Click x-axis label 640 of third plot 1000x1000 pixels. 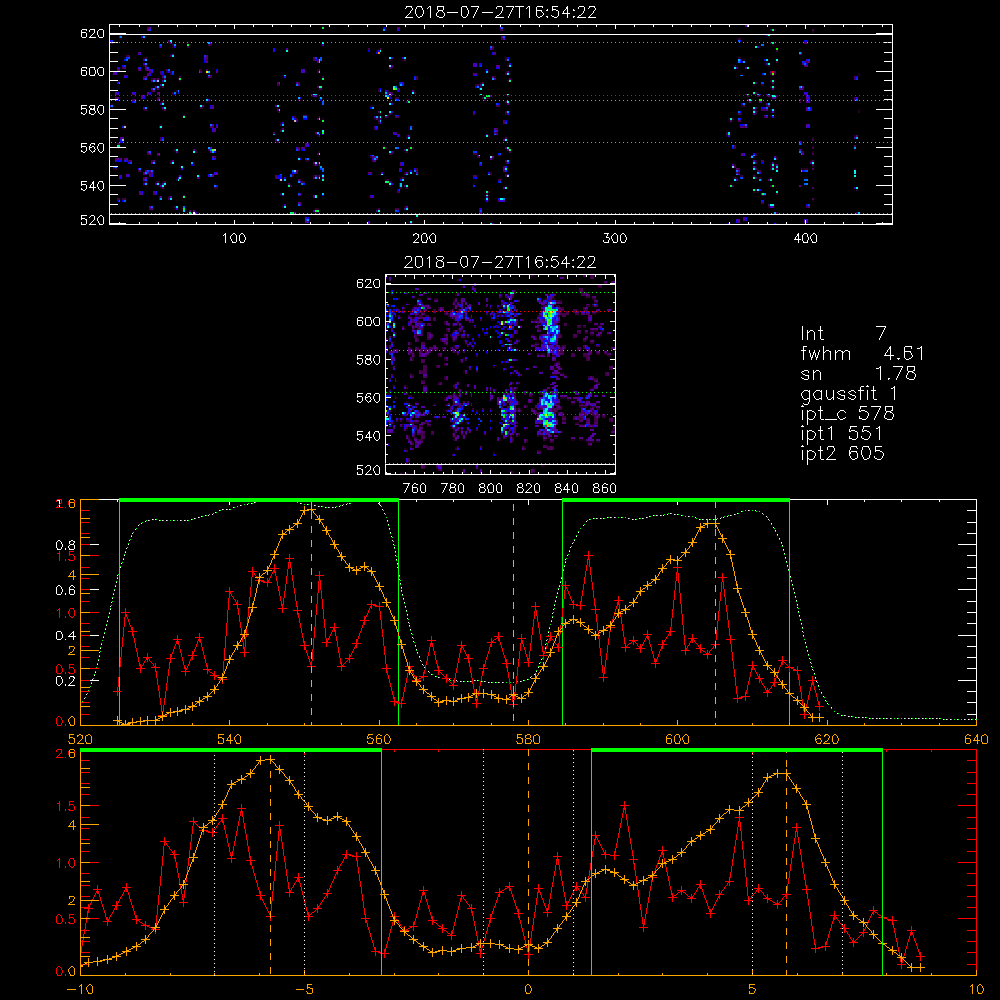(x=976, y=740)
